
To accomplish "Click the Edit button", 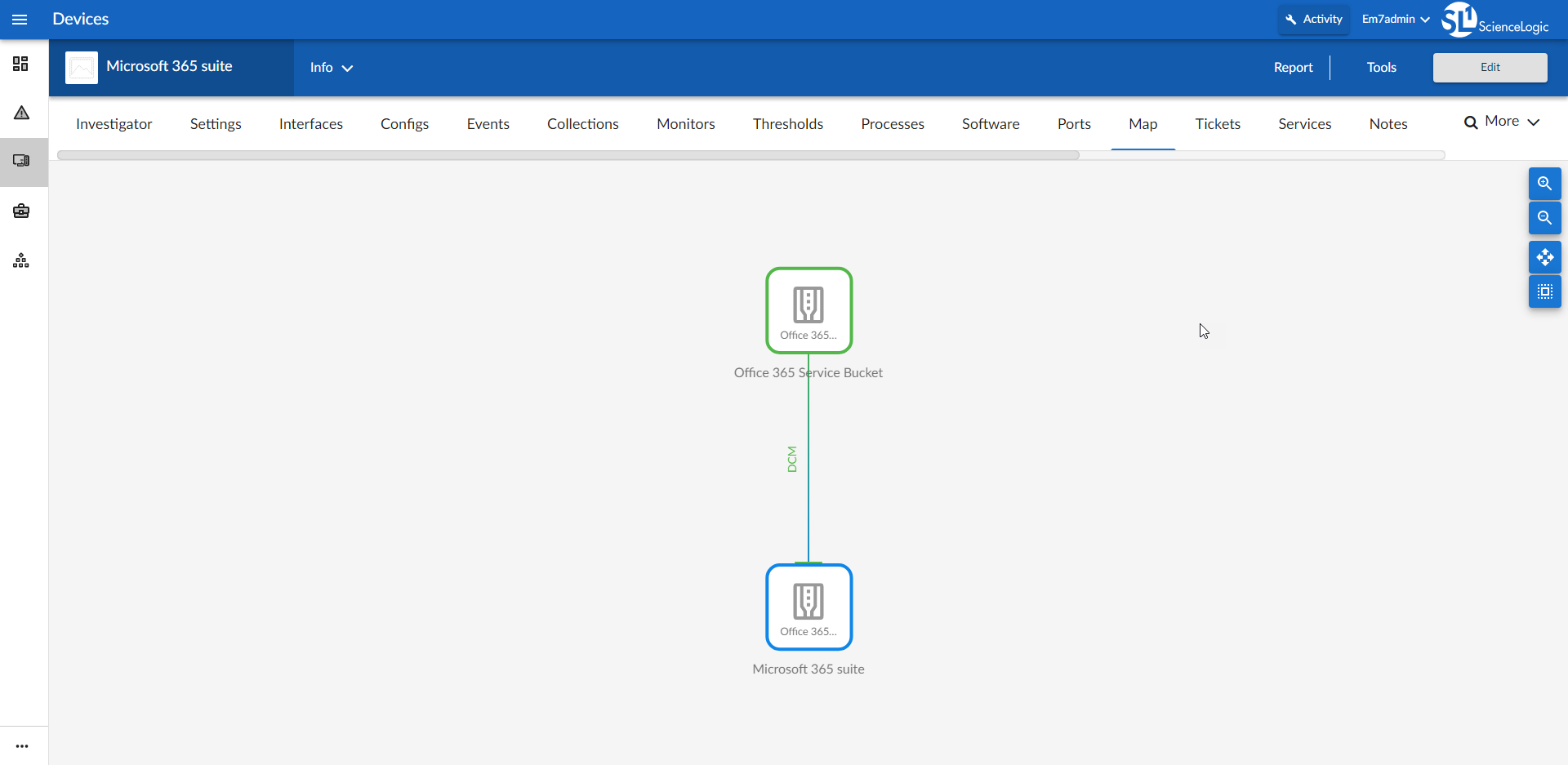I will 1490,68.
